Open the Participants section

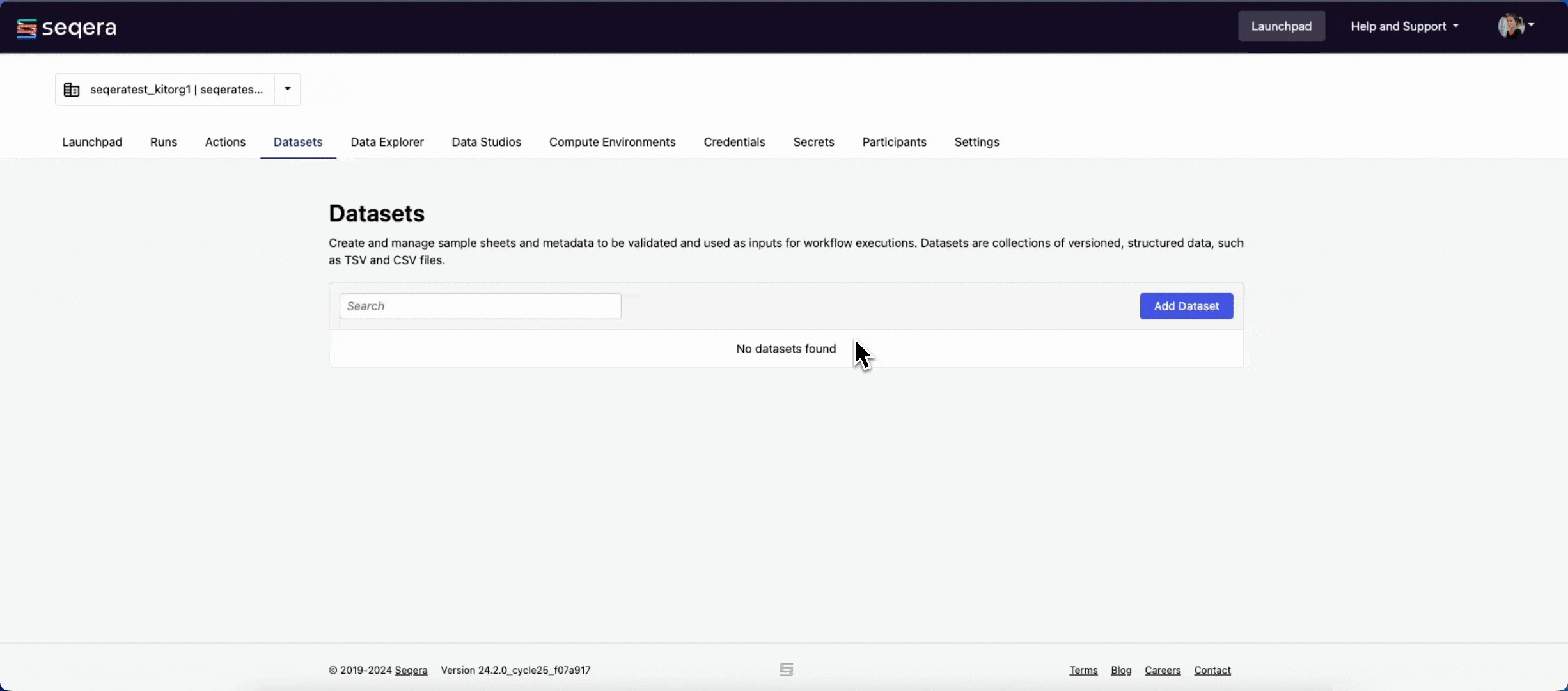[893, 142]
